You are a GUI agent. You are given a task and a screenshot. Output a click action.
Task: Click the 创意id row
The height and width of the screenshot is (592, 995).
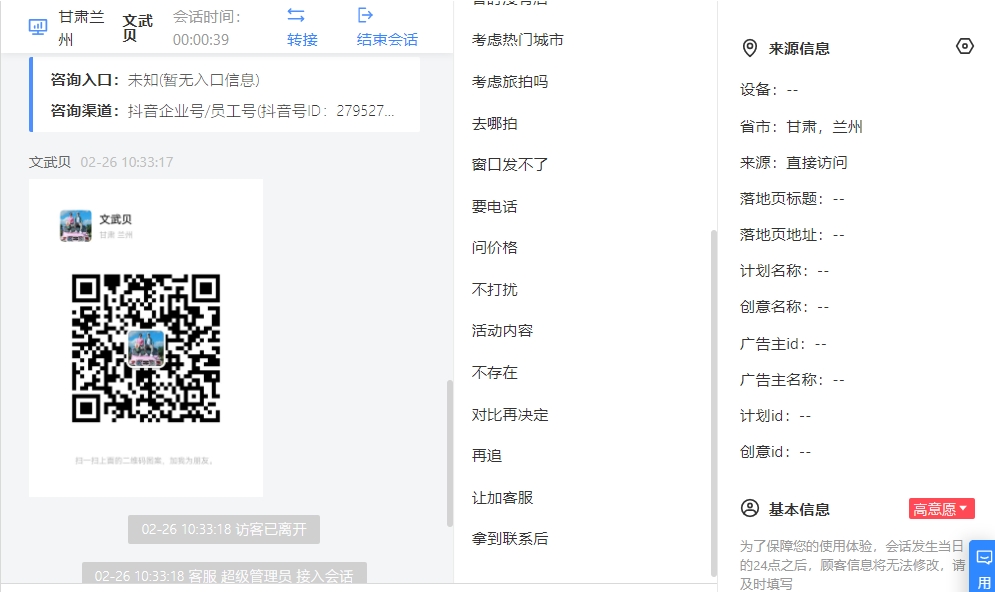775,452
